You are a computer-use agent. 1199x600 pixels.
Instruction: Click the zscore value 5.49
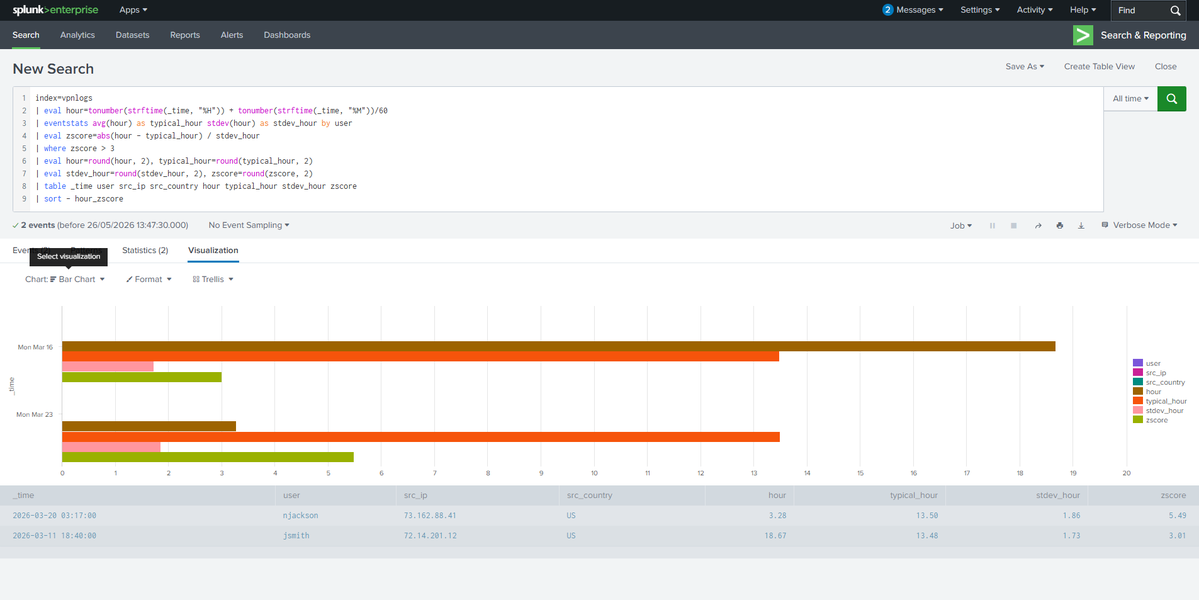pyautogui.click(x=1177, y=515)
